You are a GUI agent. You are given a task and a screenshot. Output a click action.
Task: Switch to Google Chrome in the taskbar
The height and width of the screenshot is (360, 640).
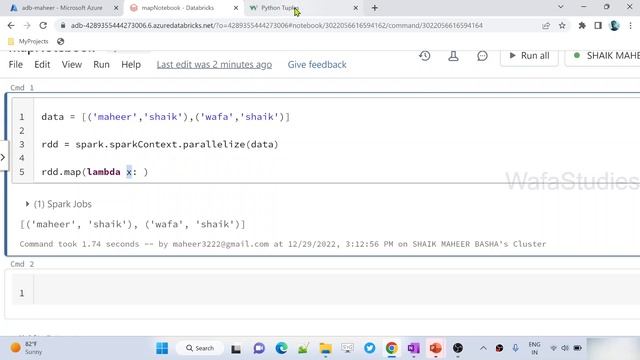pyautogui.click(x=391, y=348)
